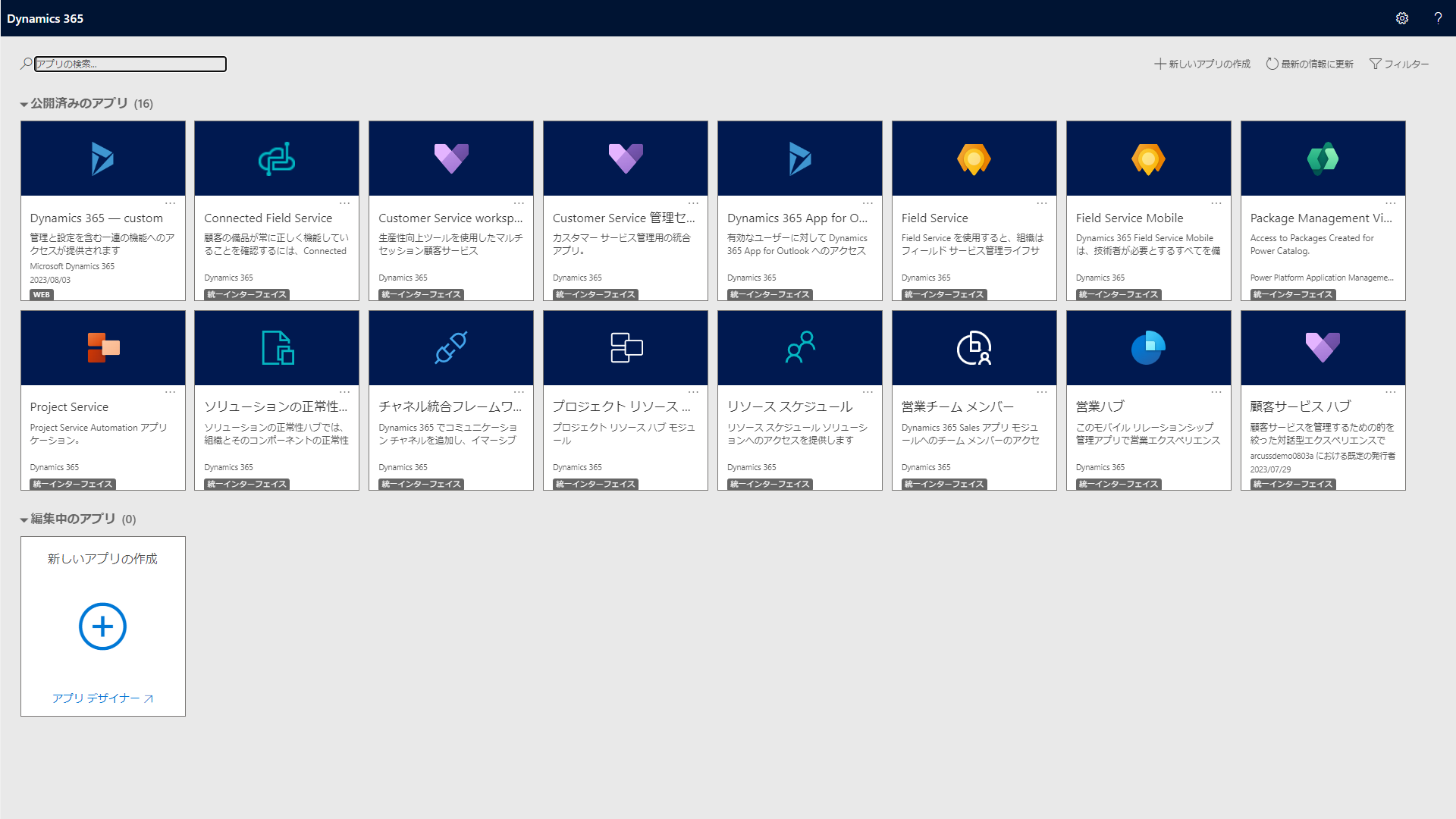This screenshot has height=819, width=1456.
Task: Click the Connected Field Service app icon
Action: tap(277, 158)
